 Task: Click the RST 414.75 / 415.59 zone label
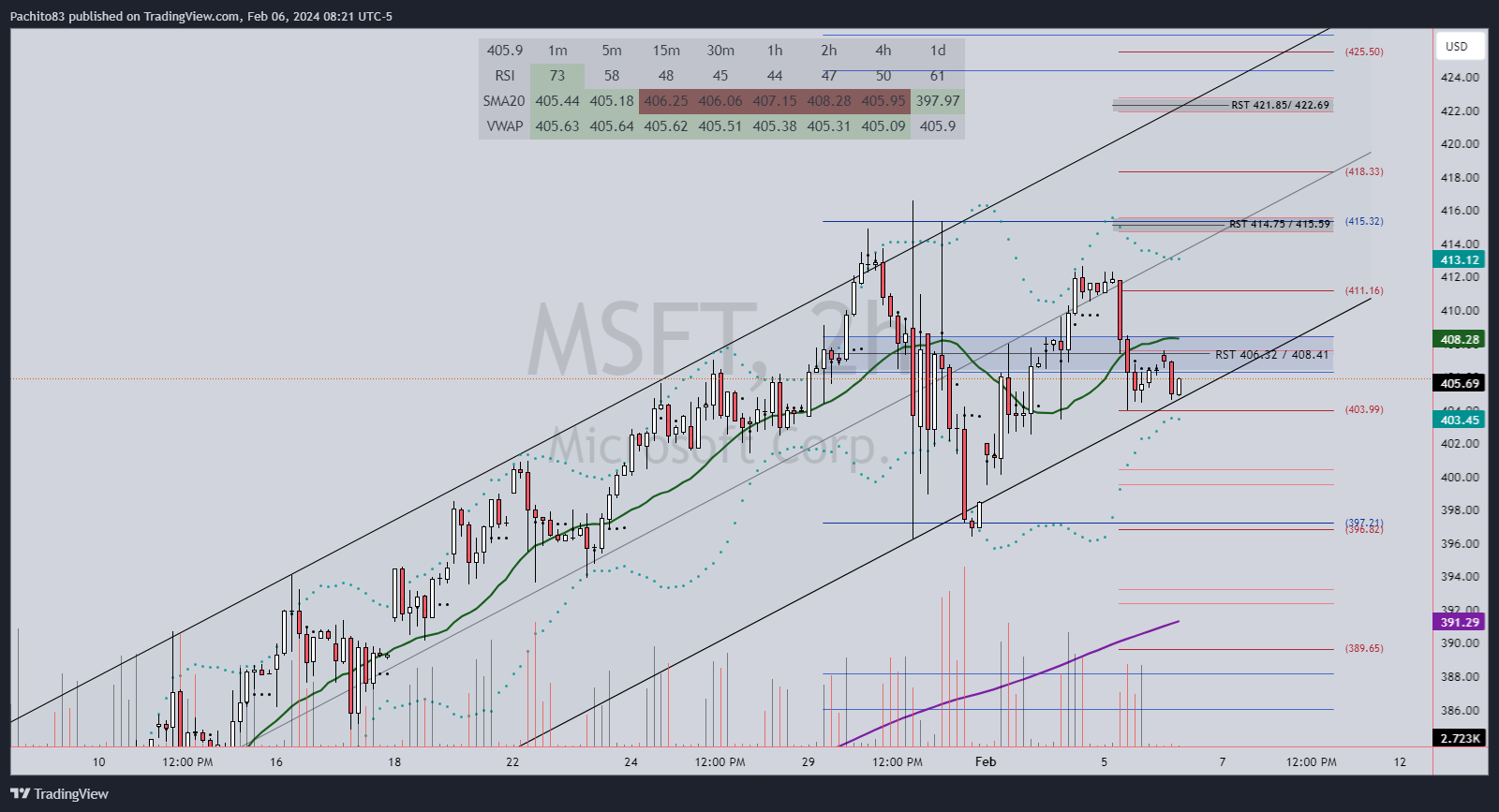1280,225
